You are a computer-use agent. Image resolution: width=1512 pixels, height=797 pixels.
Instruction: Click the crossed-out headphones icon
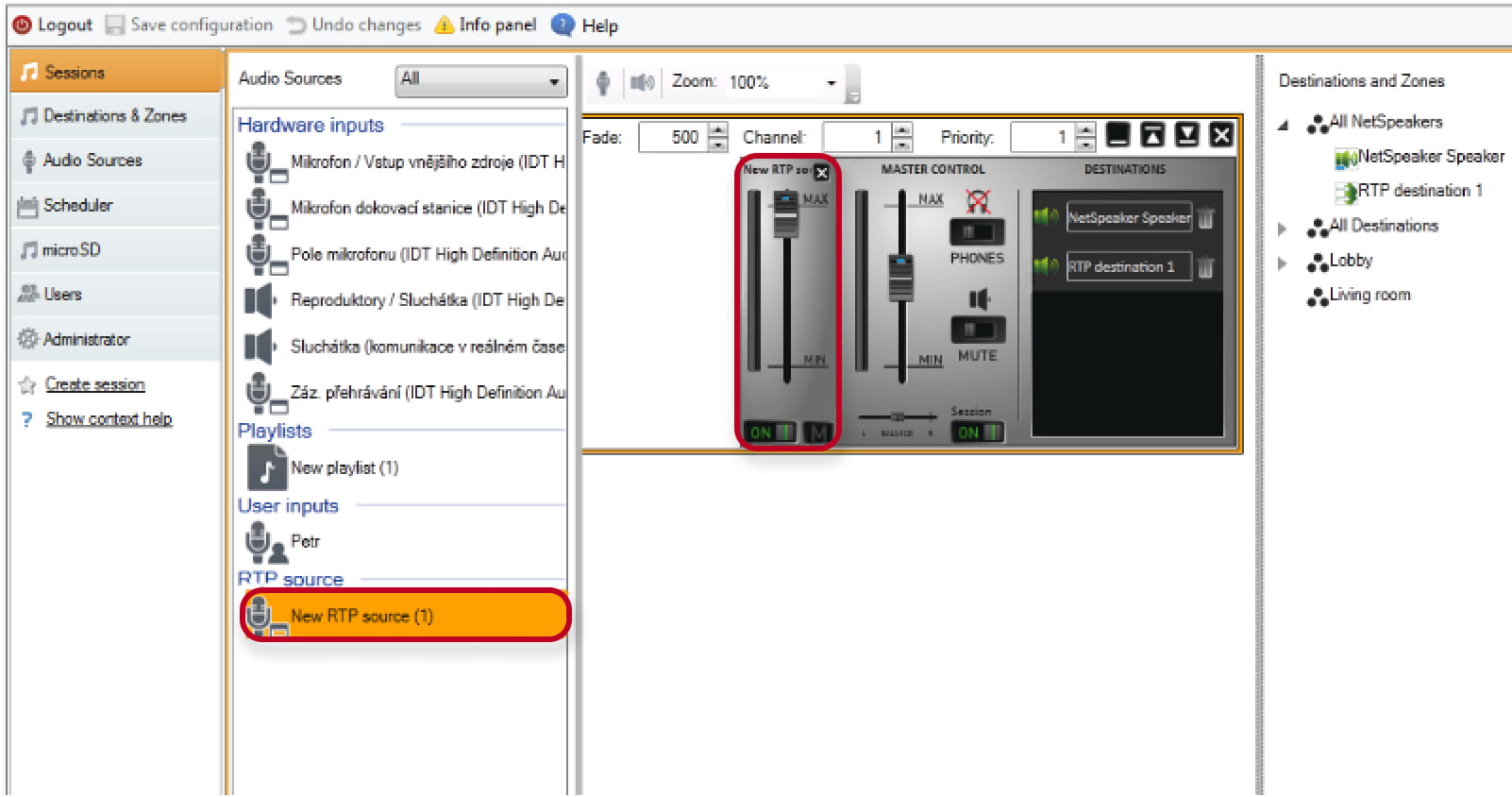979,200
